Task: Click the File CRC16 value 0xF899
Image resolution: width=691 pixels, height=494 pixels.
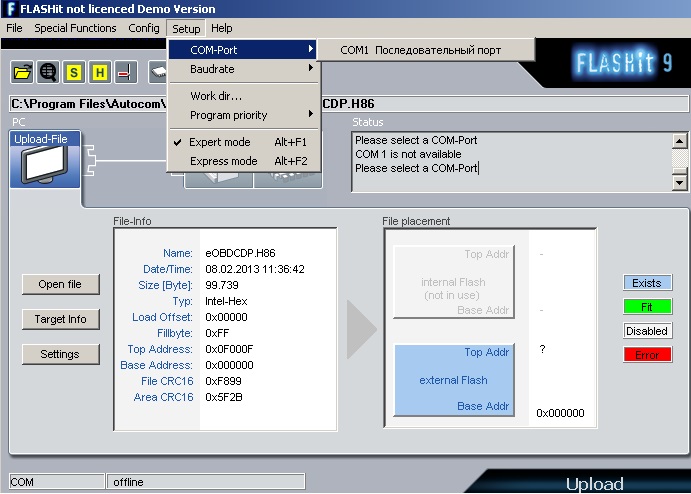Action: click(x=223, y=381)
